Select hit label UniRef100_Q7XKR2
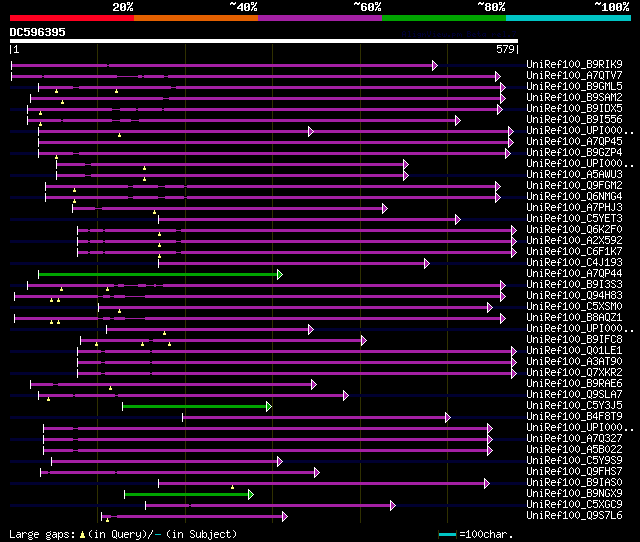This screenshot has width=640, height=542. point(574,373)
